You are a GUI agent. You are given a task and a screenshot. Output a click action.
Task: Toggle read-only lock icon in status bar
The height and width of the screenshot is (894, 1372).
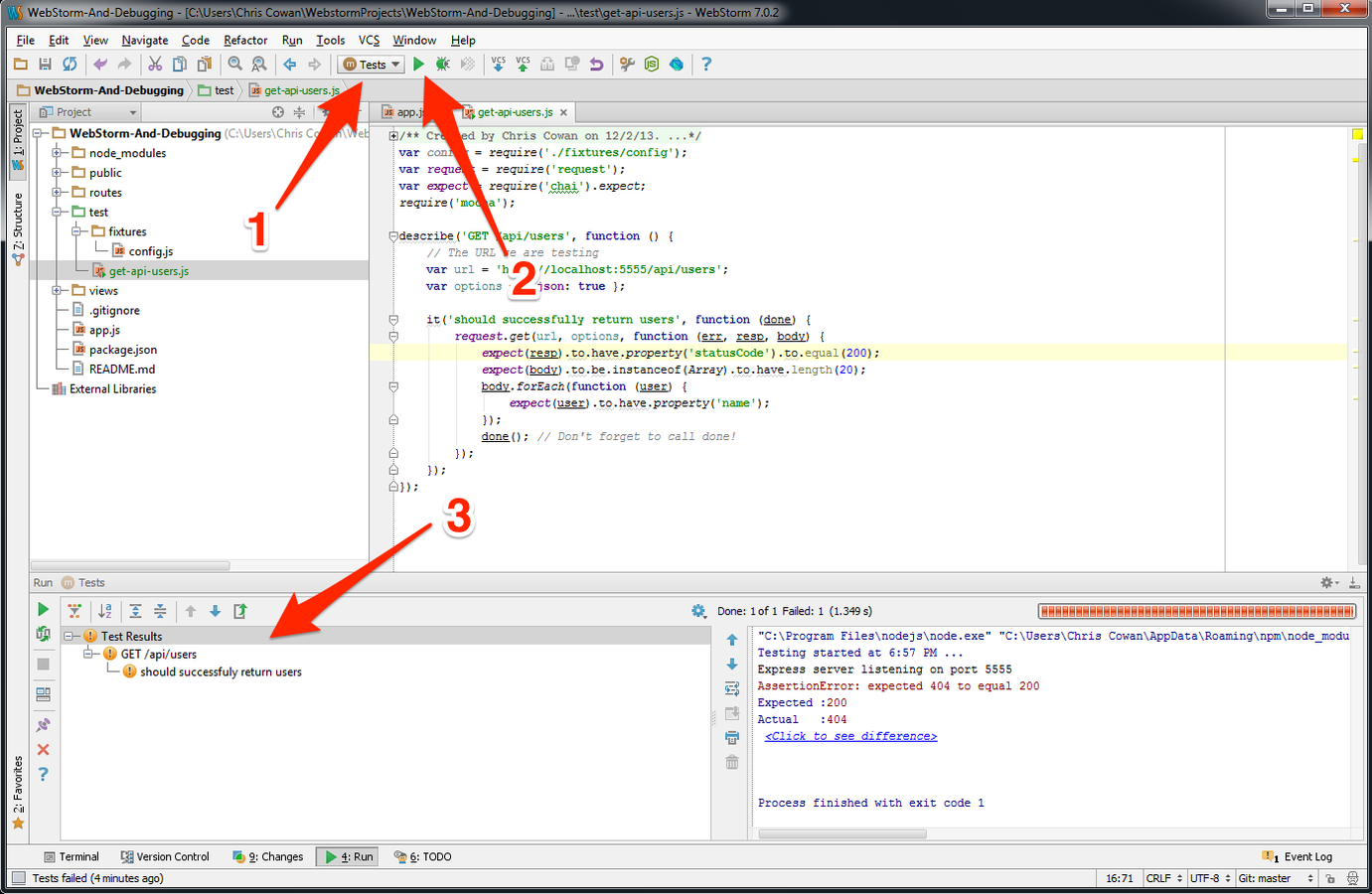tap(1330, 878)
